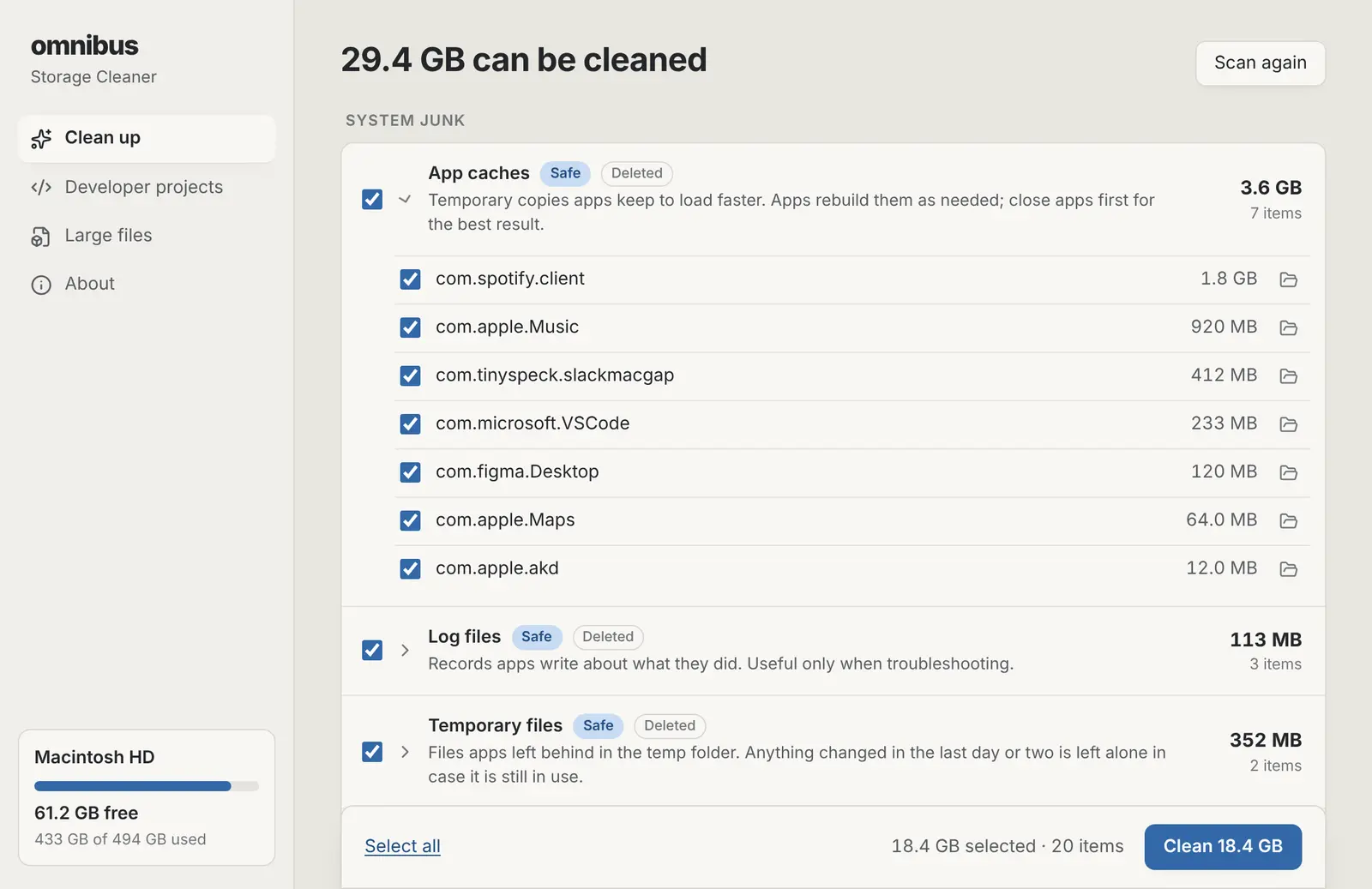Uncheck the Log files checkbox
This screenshot has height=889, width=1372.
[x=372, y=650]
